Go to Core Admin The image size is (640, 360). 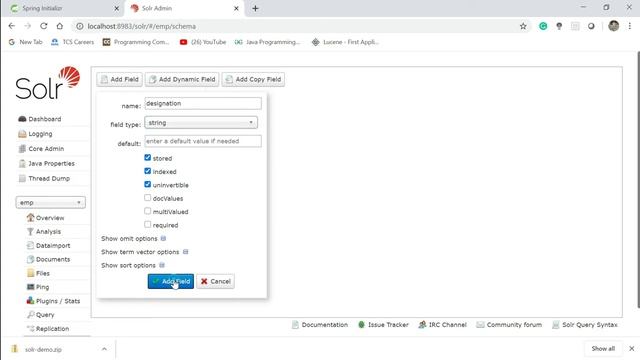[41, 149]
